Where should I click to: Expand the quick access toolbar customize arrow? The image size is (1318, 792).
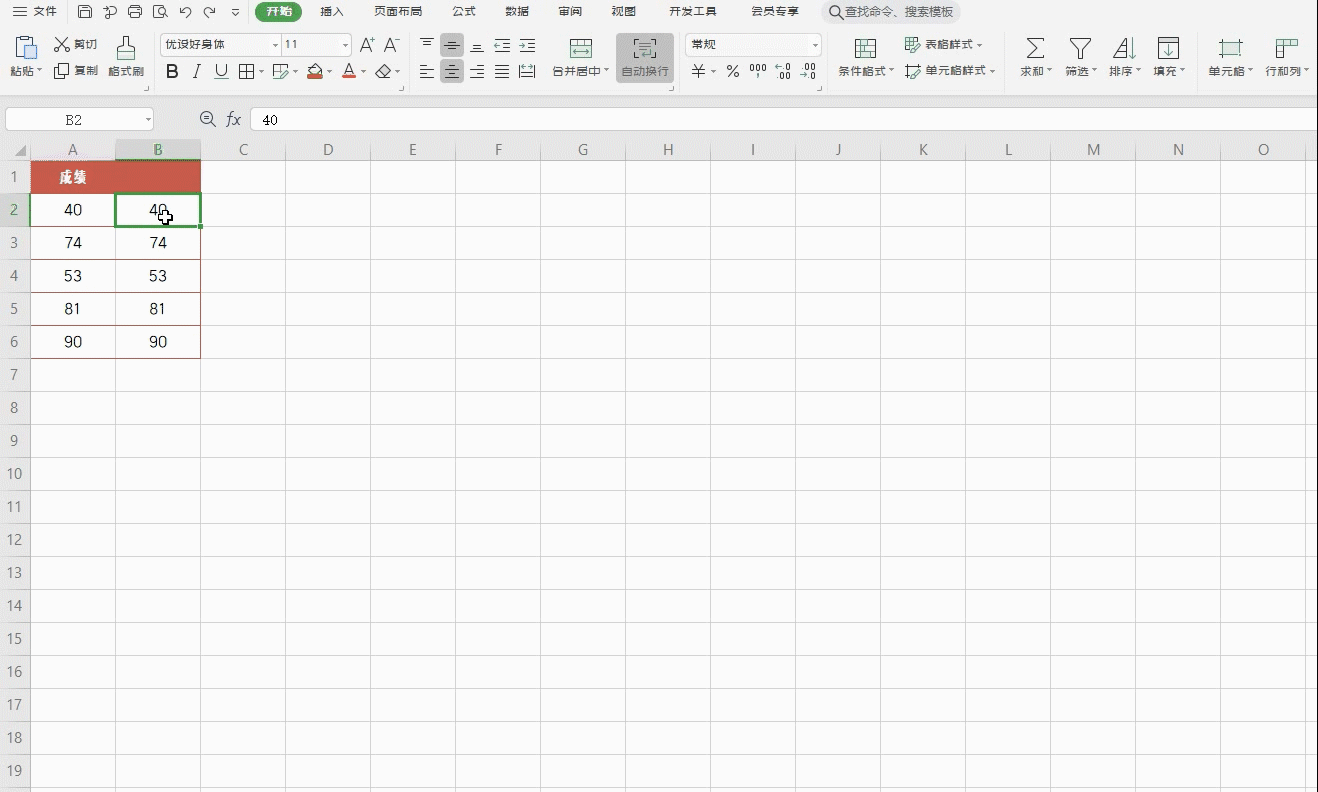click(x=235, y=12)
